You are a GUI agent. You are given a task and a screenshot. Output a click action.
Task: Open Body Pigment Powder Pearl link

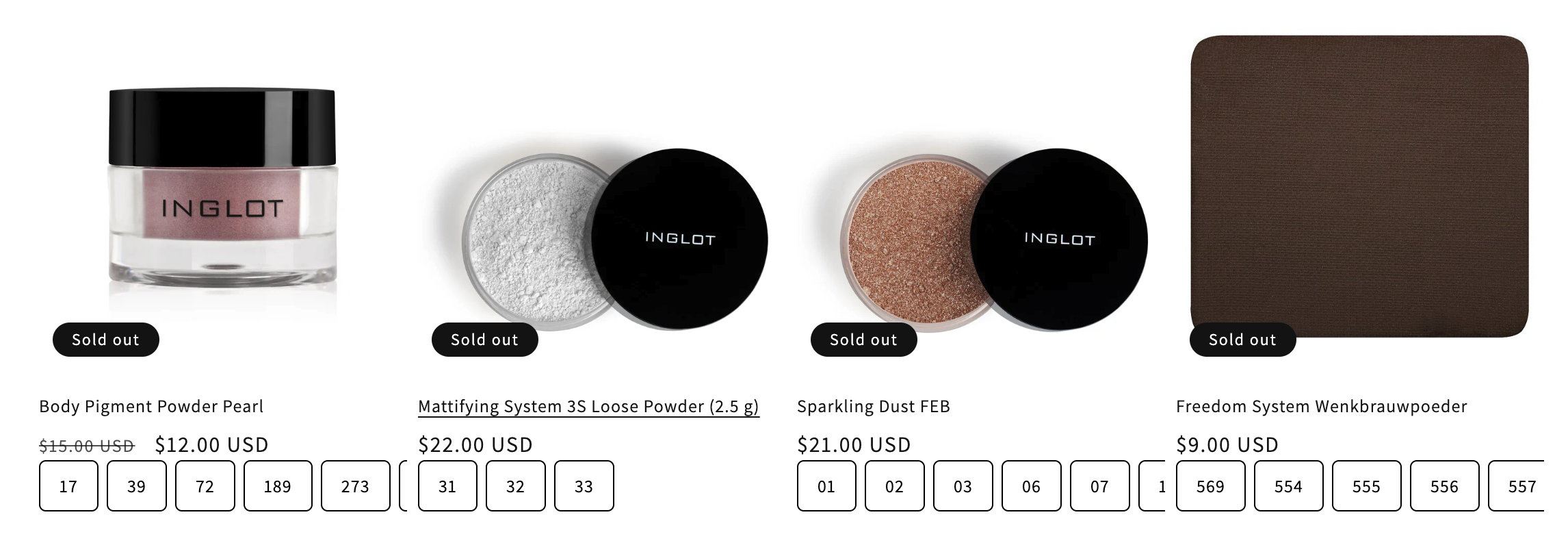pyautogui.click(x=151, y=406)
